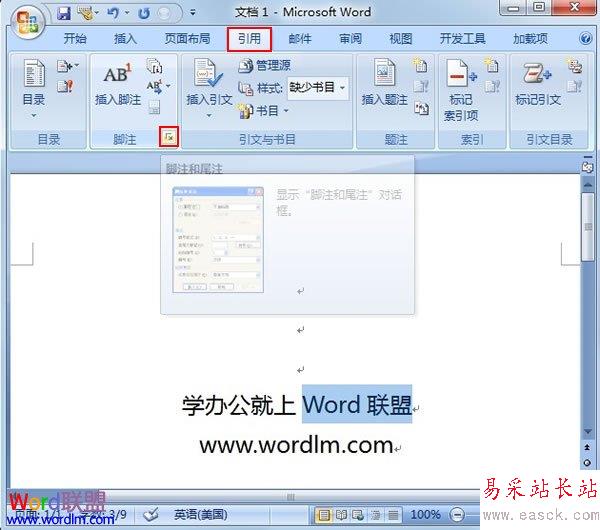
Task: Select the 引用 tab
Action: (x=249, y=39)
